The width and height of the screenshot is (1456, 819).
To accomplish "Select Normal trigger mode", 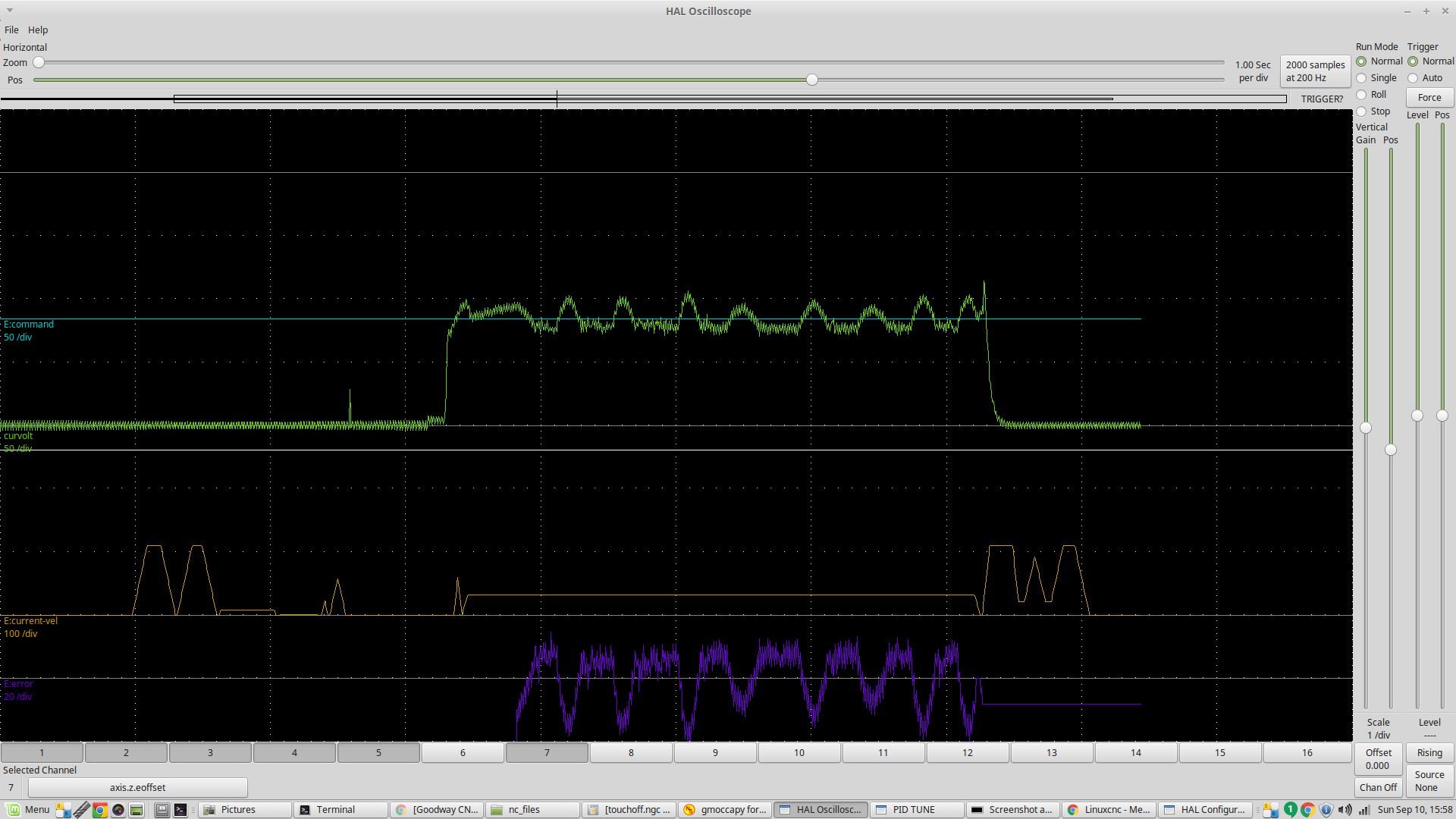I will click(1431, 61).
